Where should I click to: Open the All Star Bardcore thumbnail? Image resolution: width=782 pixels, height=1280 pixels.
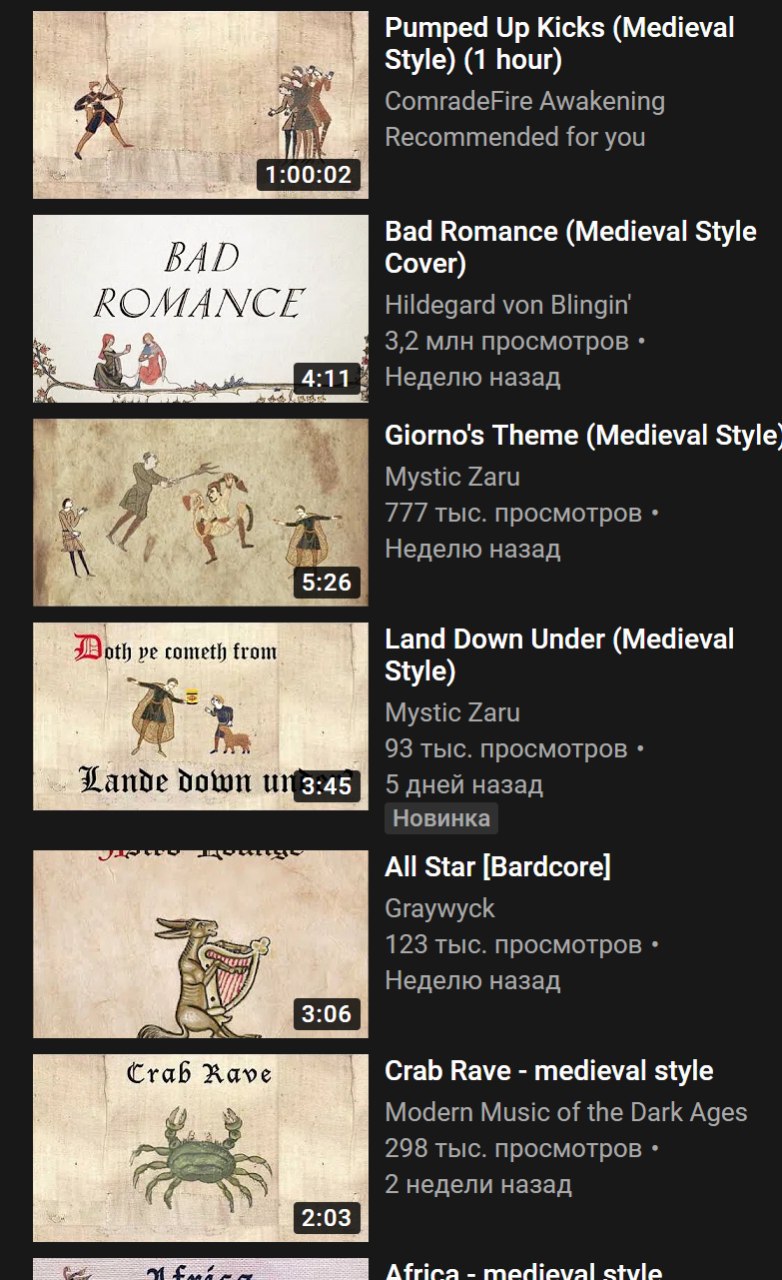click(201, 945)
